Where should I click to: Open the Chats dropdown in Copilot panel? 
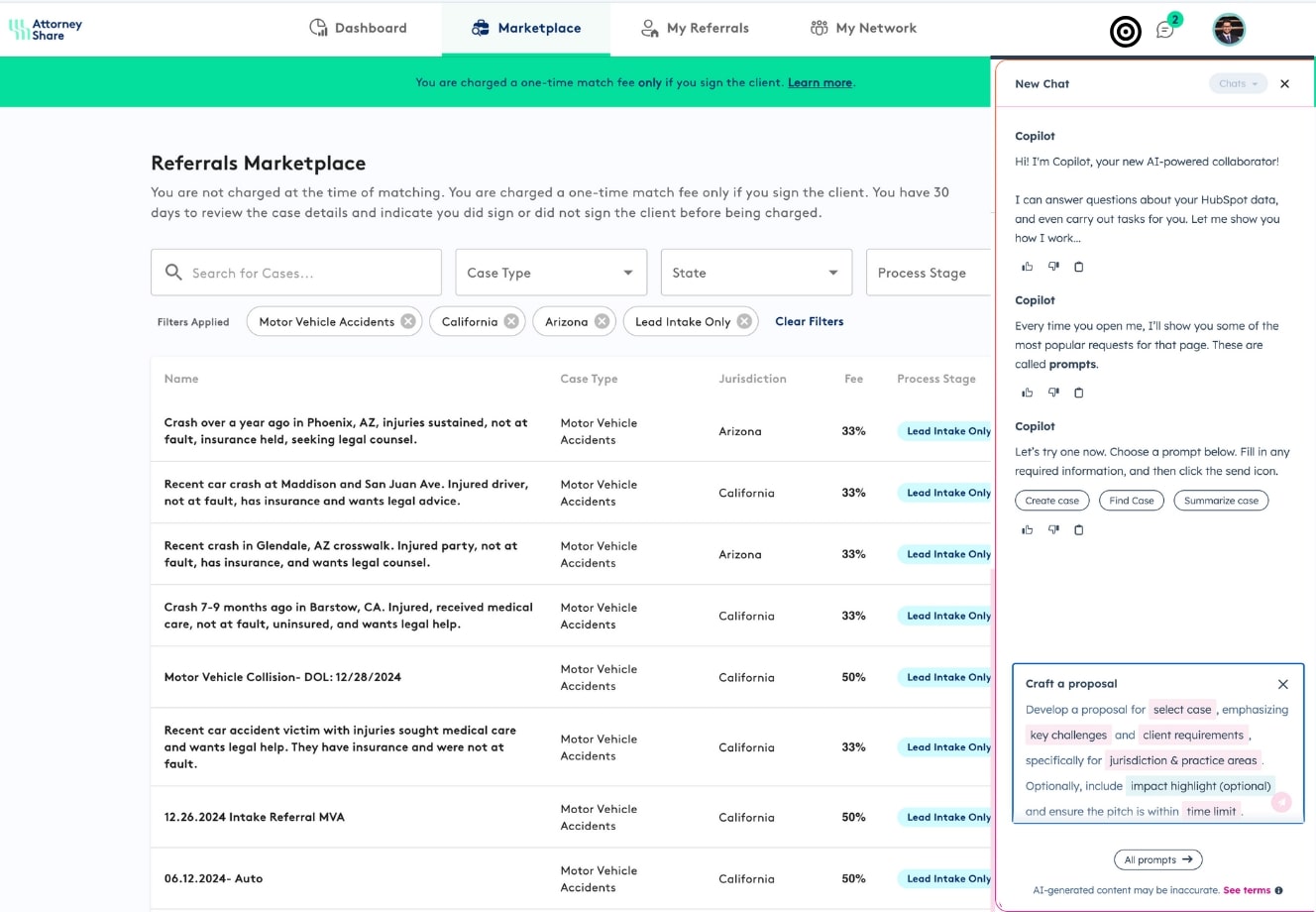coord(1238,84)
